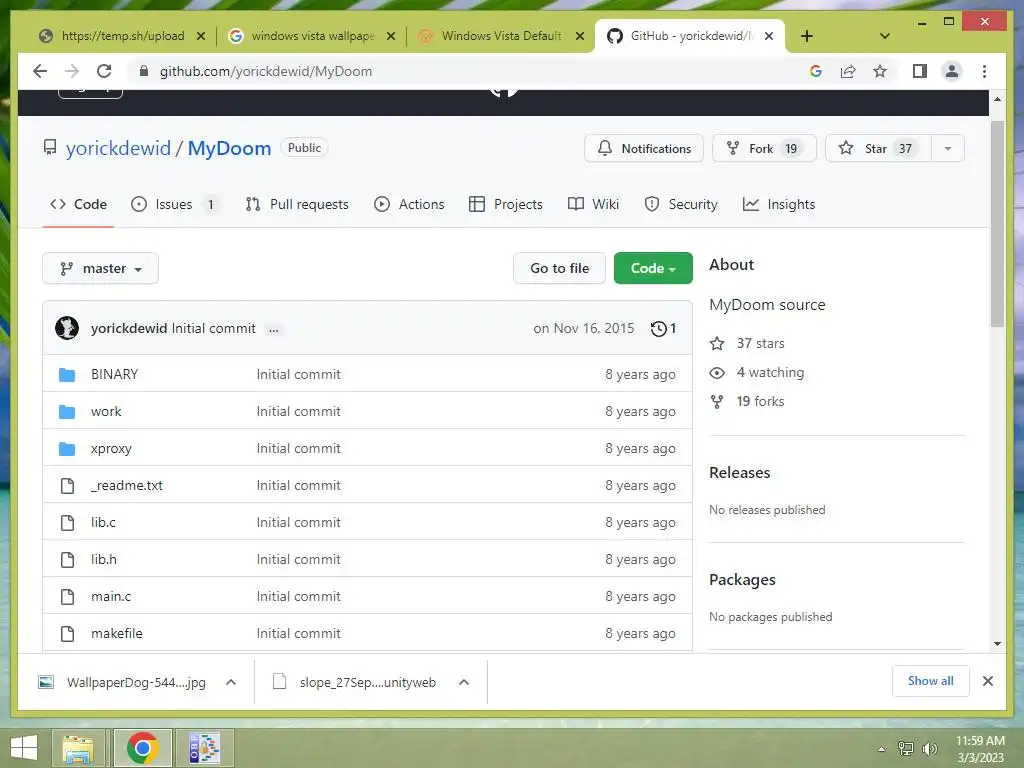Switch to Windows Vista Default tab
The width and height of the screenshot is (1024, 768).
(x=501, y=36)
